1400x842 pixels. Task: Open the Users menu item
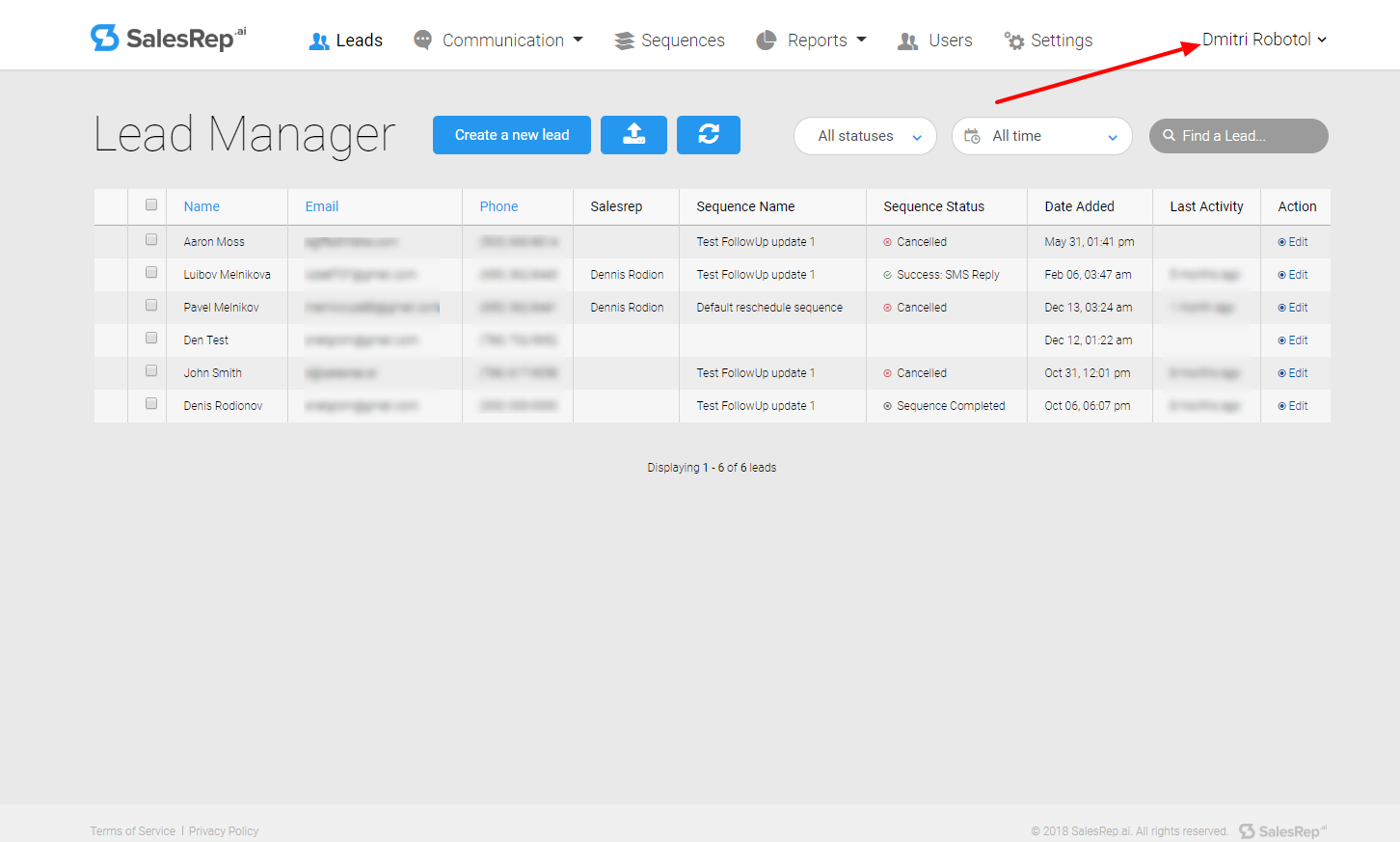[x=935, y=41]
